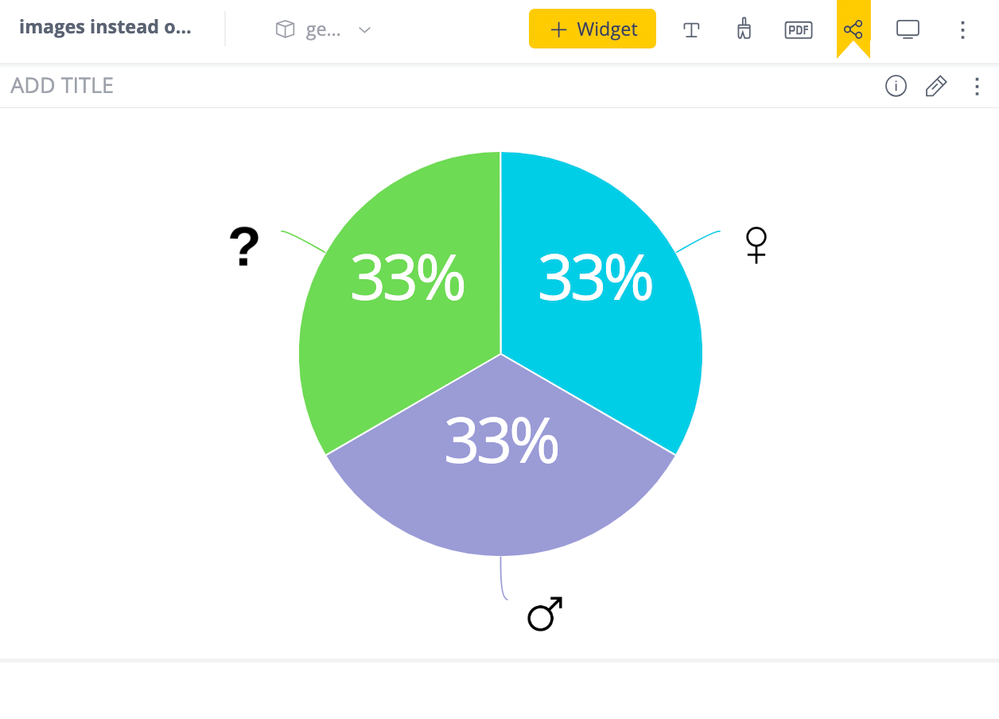Click the question mark pie label
Viewport: 999px width, 719px height.
click(x=244, y=246)
